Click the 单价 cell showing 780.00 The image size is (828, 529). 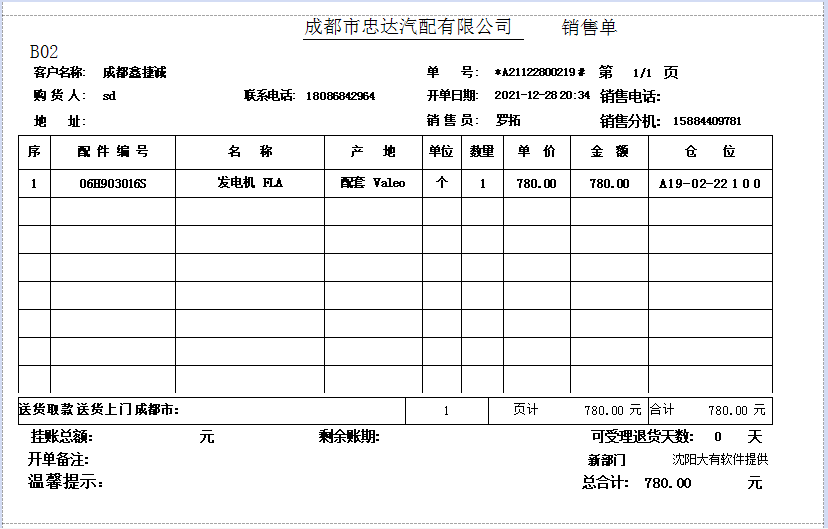[x=536, y=184]
